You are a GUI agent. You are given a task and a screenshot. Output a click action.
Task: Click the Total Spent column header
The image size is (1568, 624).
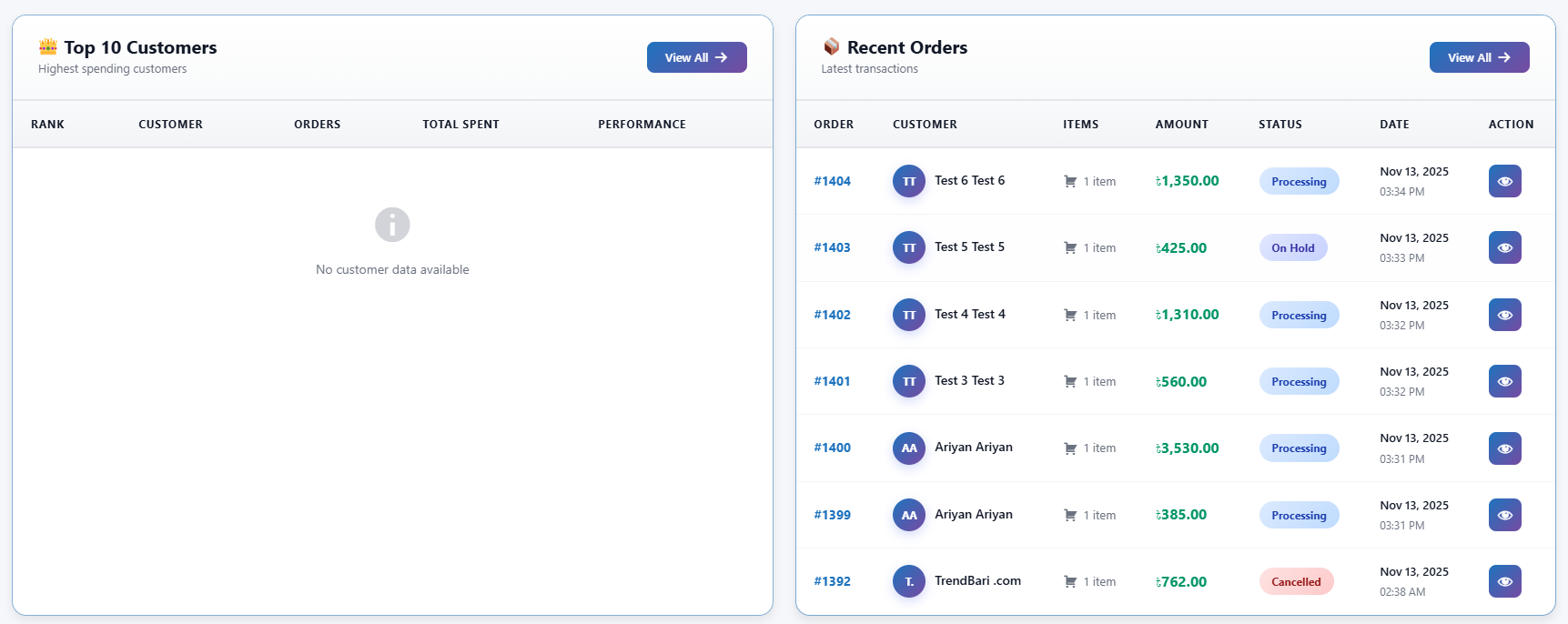[460, 125]
